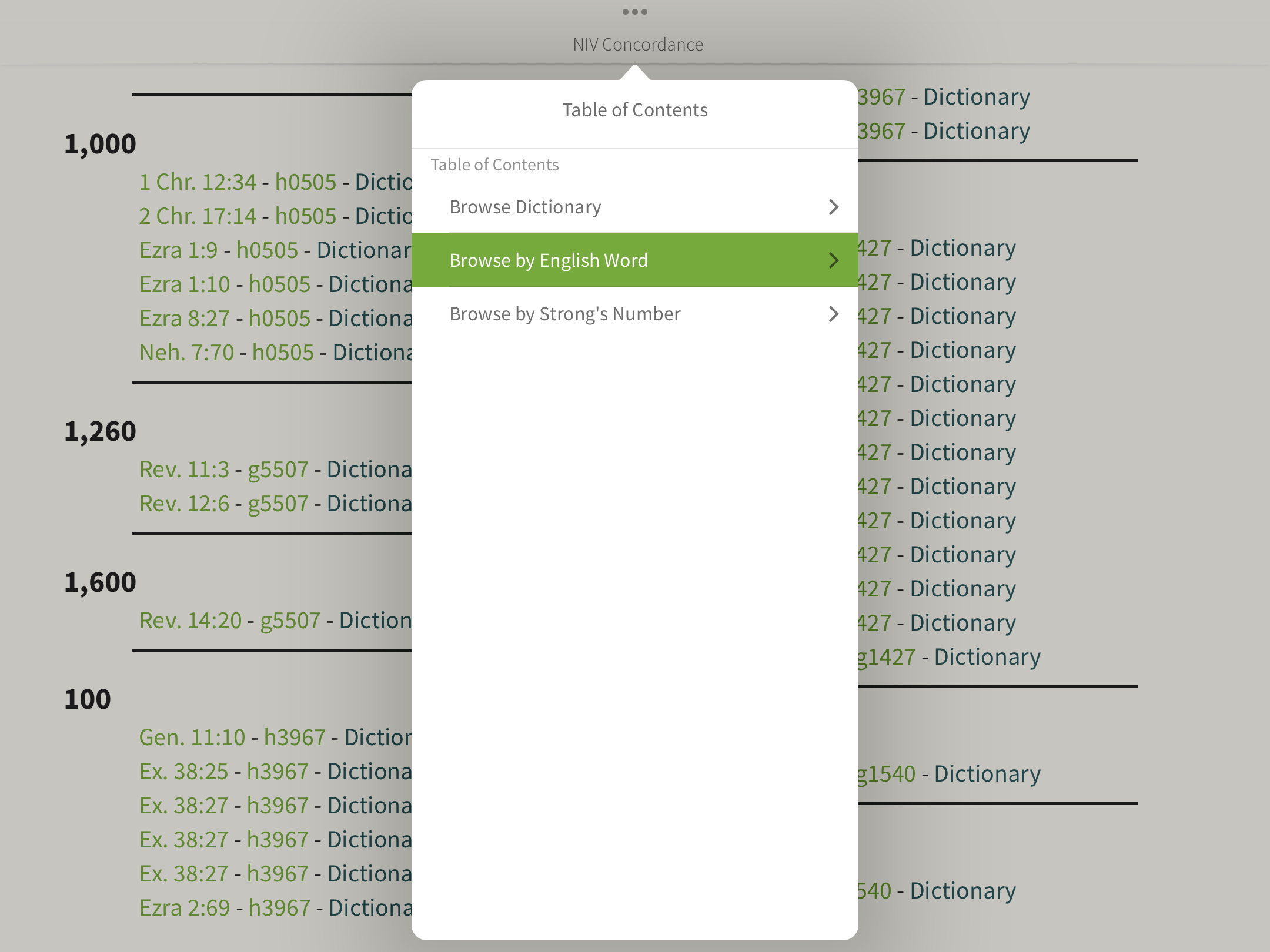Open h3967 link beside Ezra 2:69
This screenshot has height=952, width=1270.
(279, 908)
